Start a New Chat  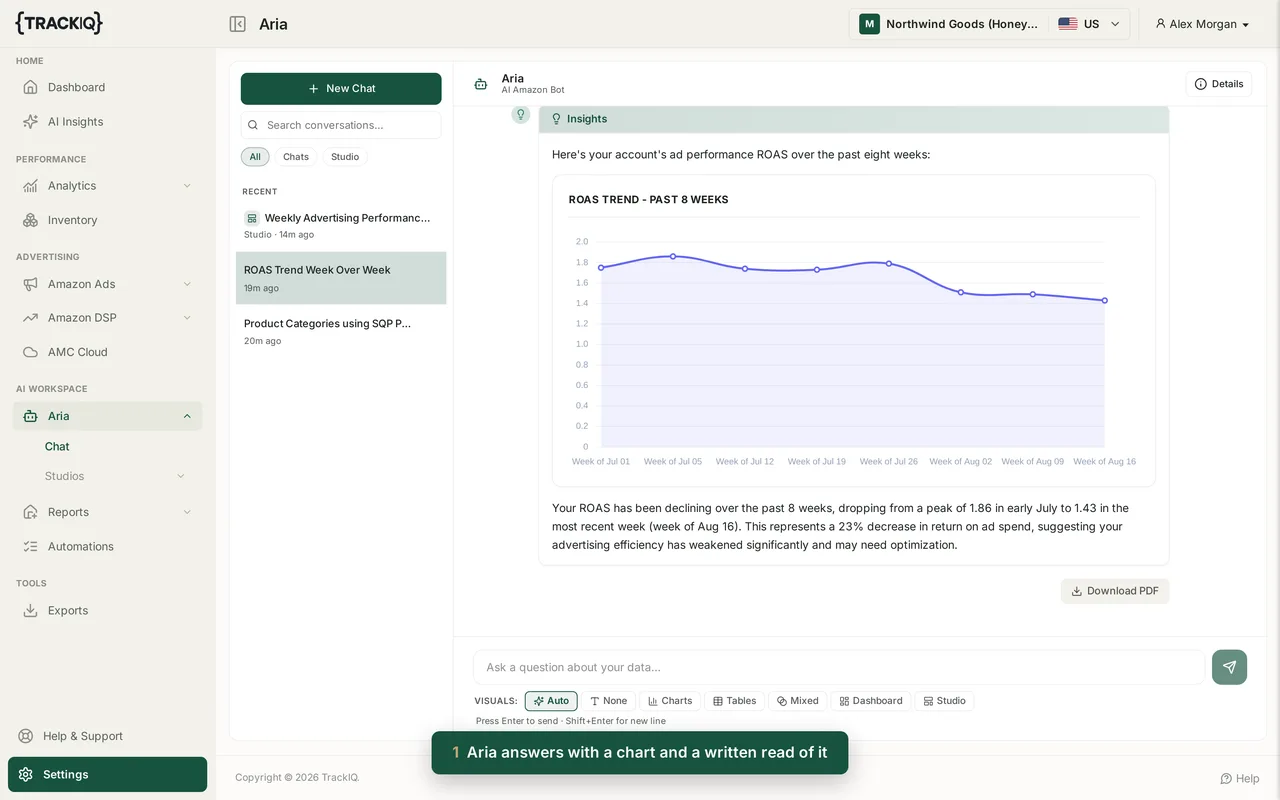coord(341,88)
